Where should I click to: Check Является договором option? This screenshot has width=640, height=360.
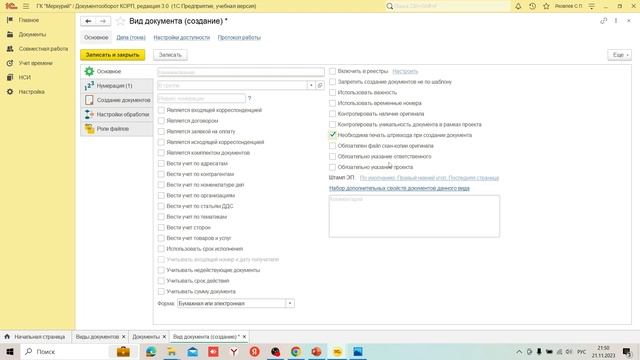coord(161,121)
